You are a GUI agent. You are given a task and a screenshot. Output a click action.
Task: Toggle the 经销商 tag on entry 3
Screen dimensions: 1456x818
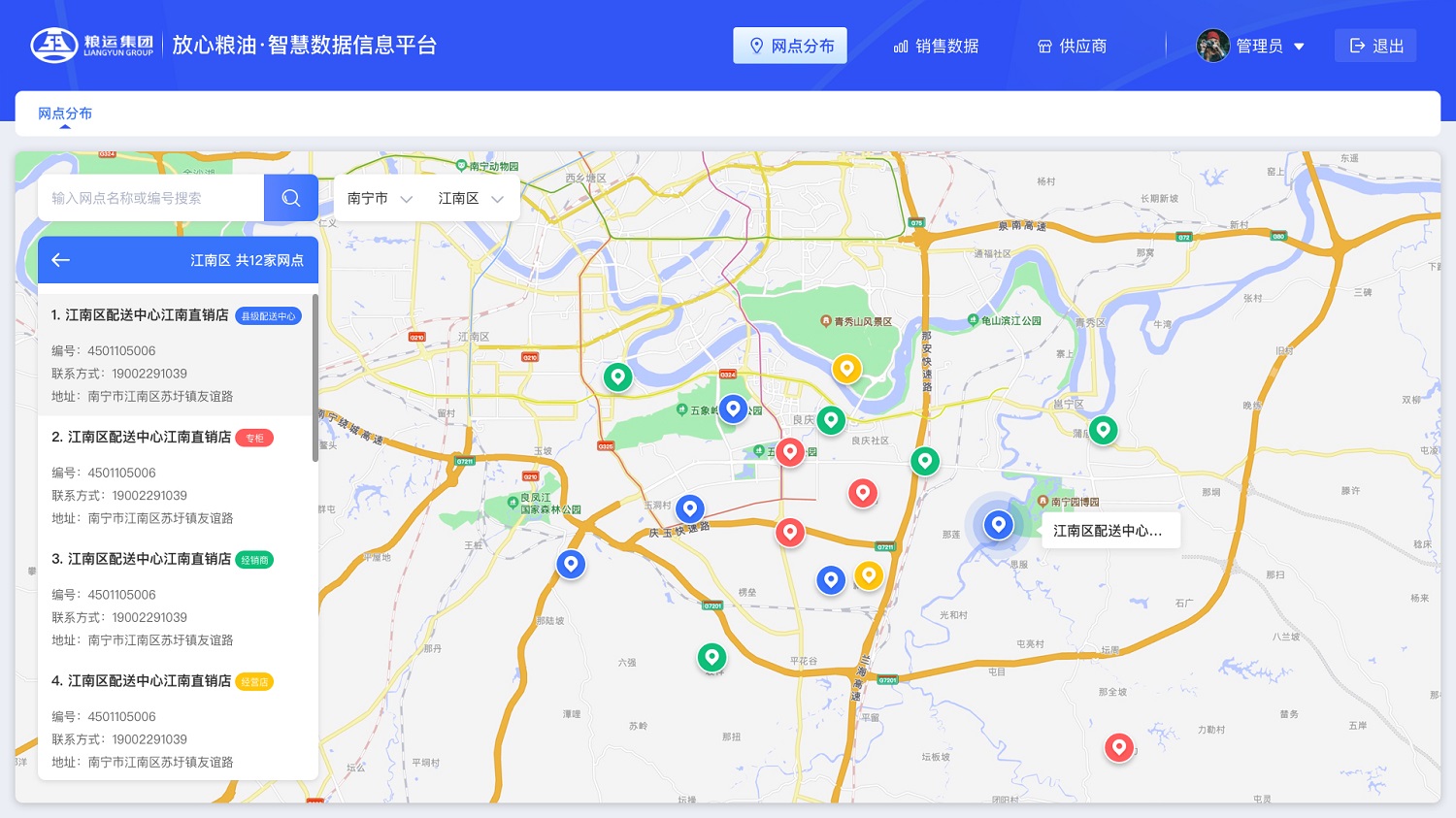pyautogui.click(x=254, y=560)
